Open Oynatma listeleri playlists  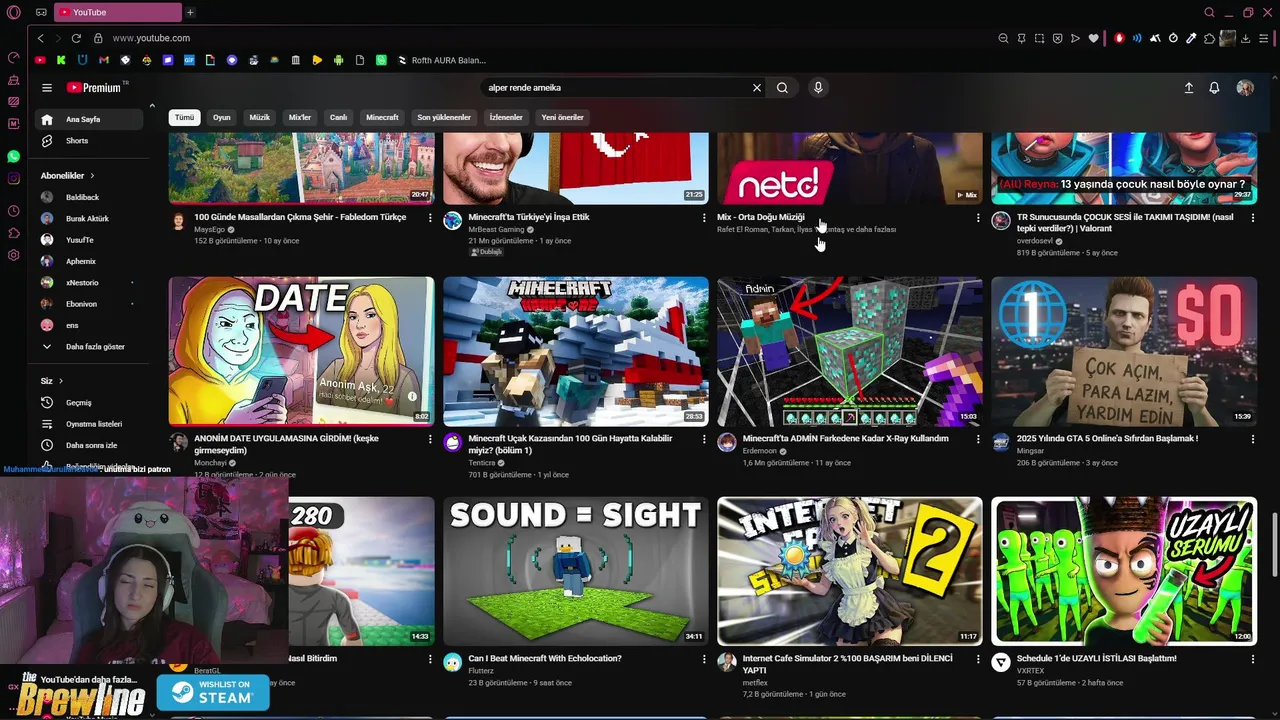pos(88,424)
